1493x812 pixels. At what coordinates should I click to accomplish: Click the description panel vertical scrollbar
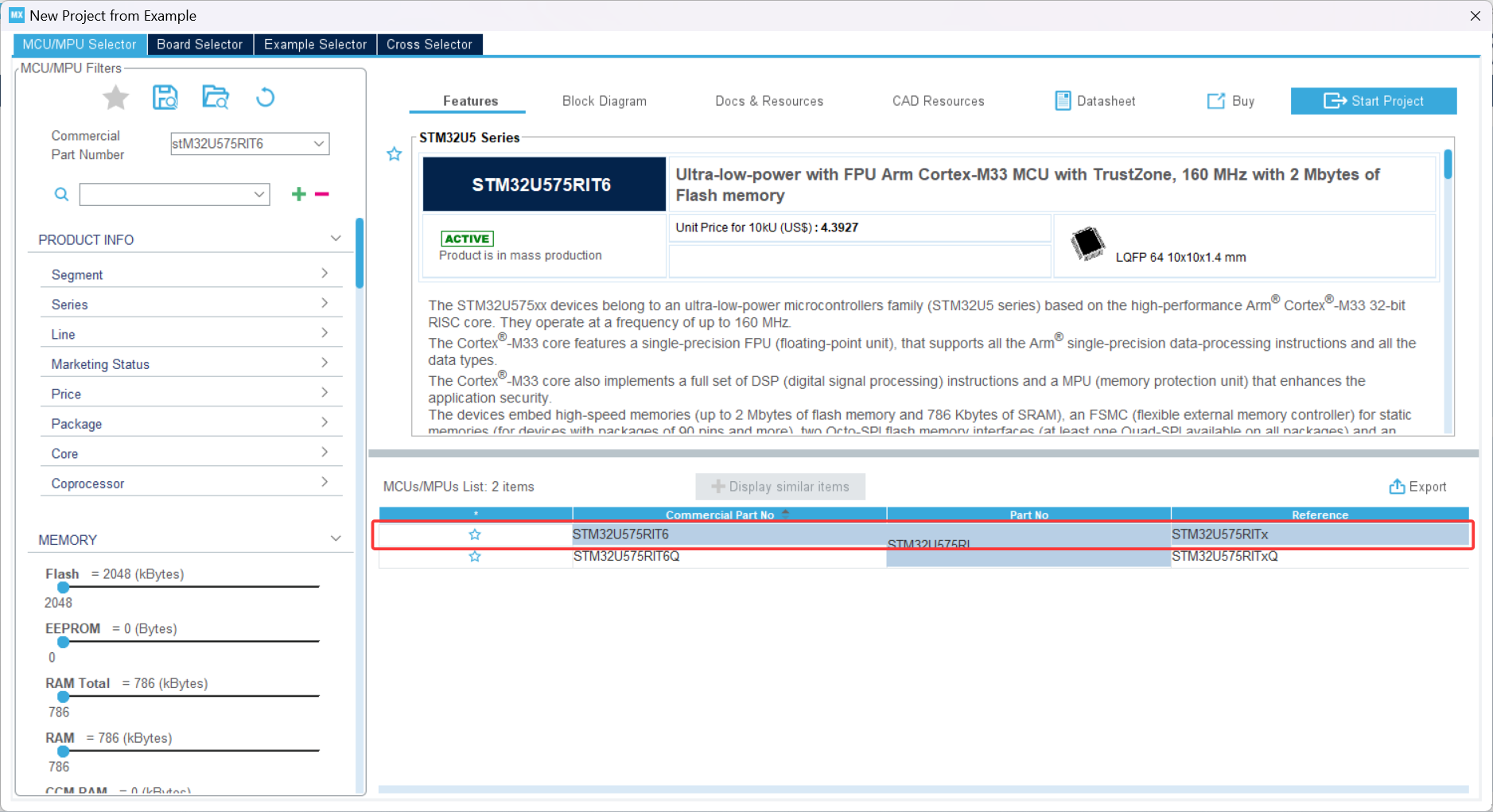coord(1448,164)
